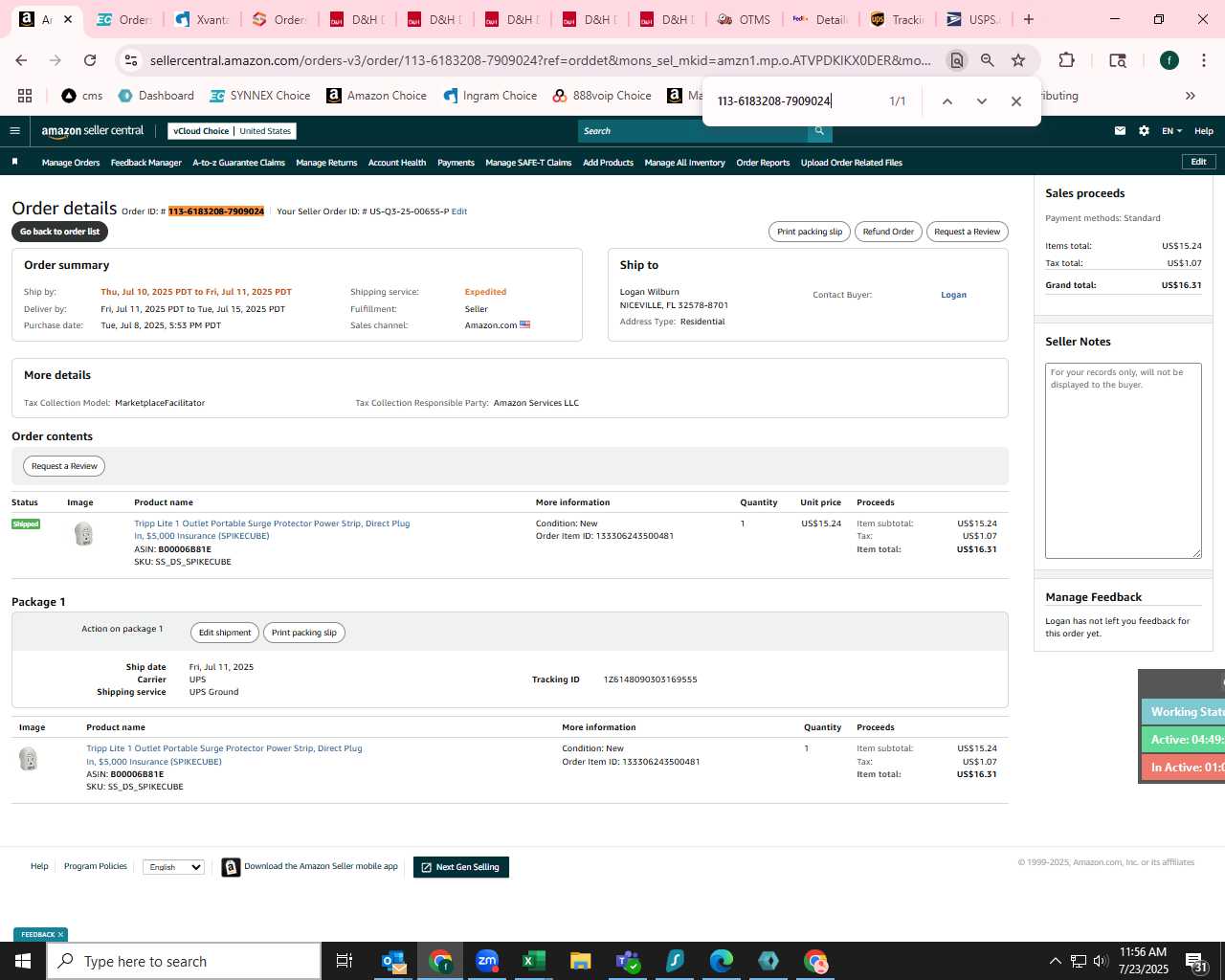Close the find-in-page bar

[1016, 101]
